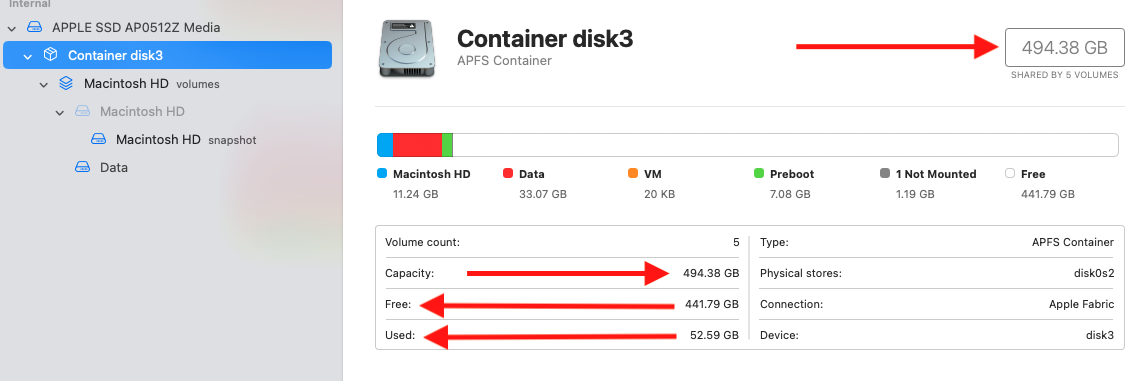Click the 494.38 GB capacity box
Screen dimensions: 1126x381
1064,47
